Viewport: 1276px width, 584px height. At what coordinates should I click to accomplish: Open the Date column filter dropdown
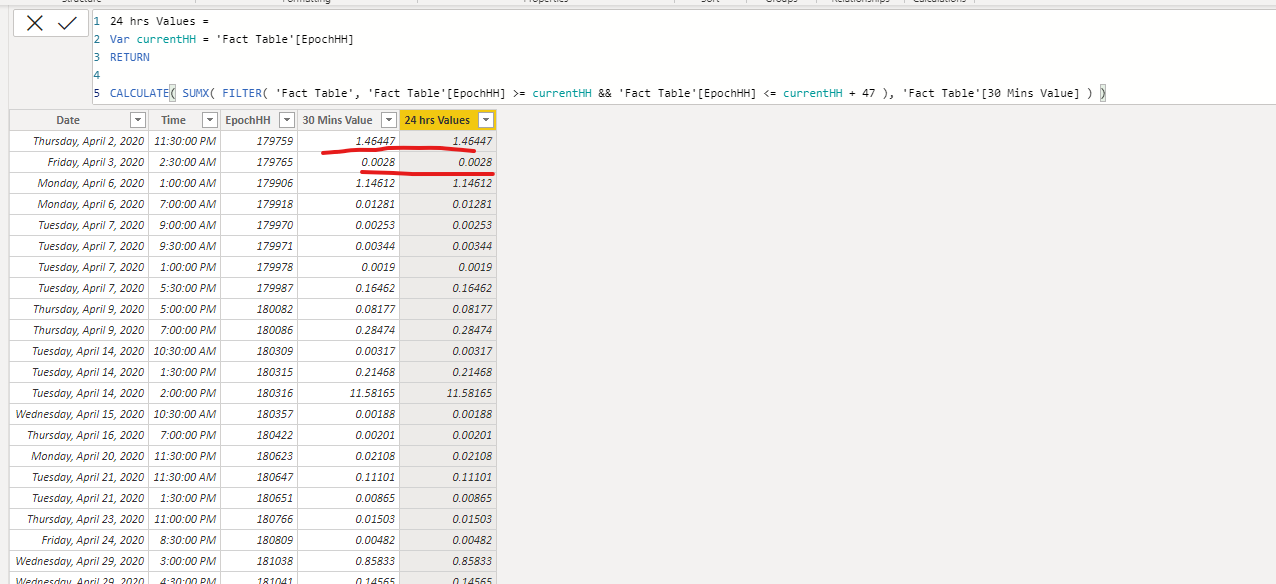tap(138, 120)
